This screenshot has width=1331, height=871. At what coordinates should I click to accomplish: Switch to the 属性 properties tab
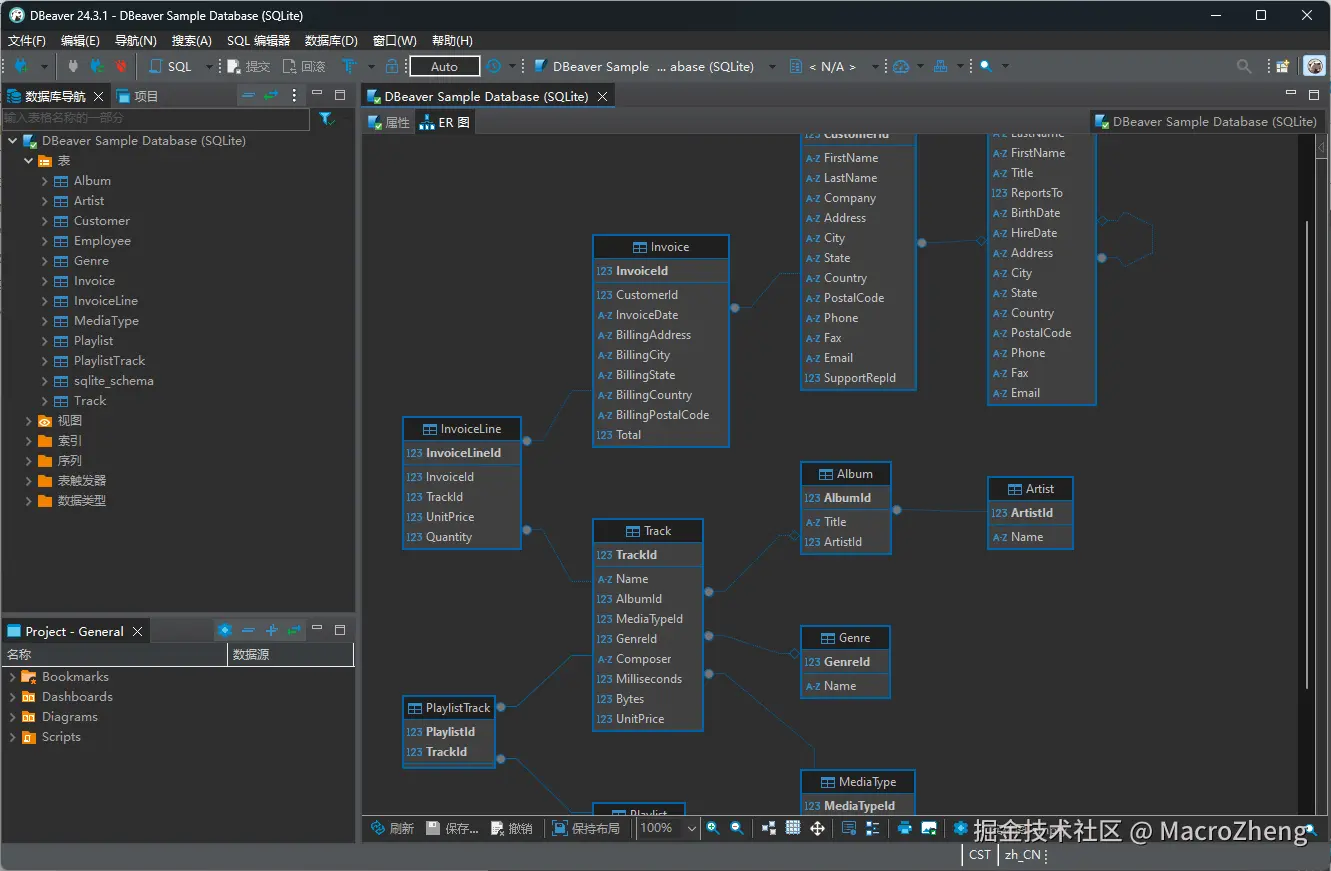[x=389, y=123]
